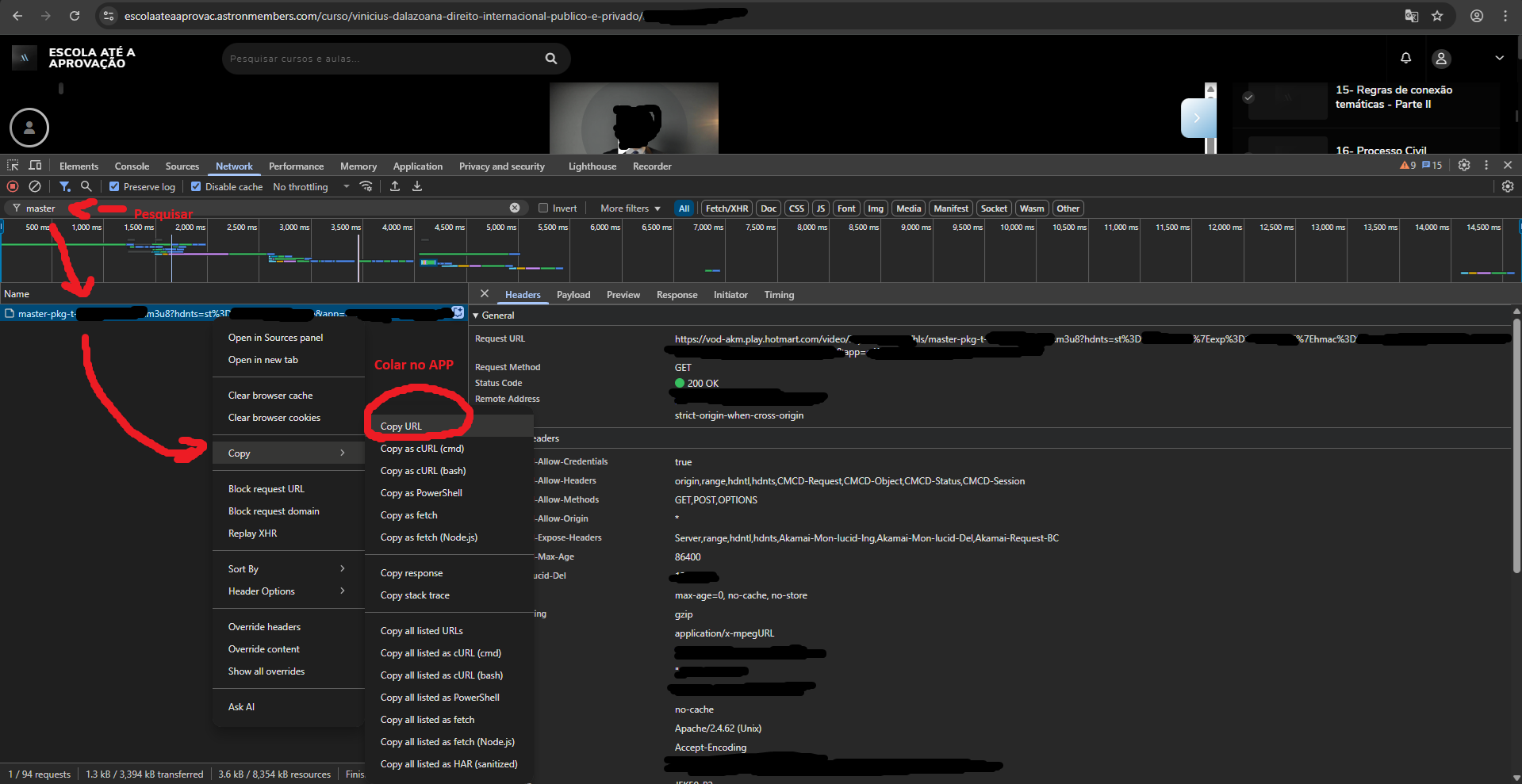Enable the Invert filter checkbox
The height and width of the screenshot is (784, 1522).
tap(543, 208)
